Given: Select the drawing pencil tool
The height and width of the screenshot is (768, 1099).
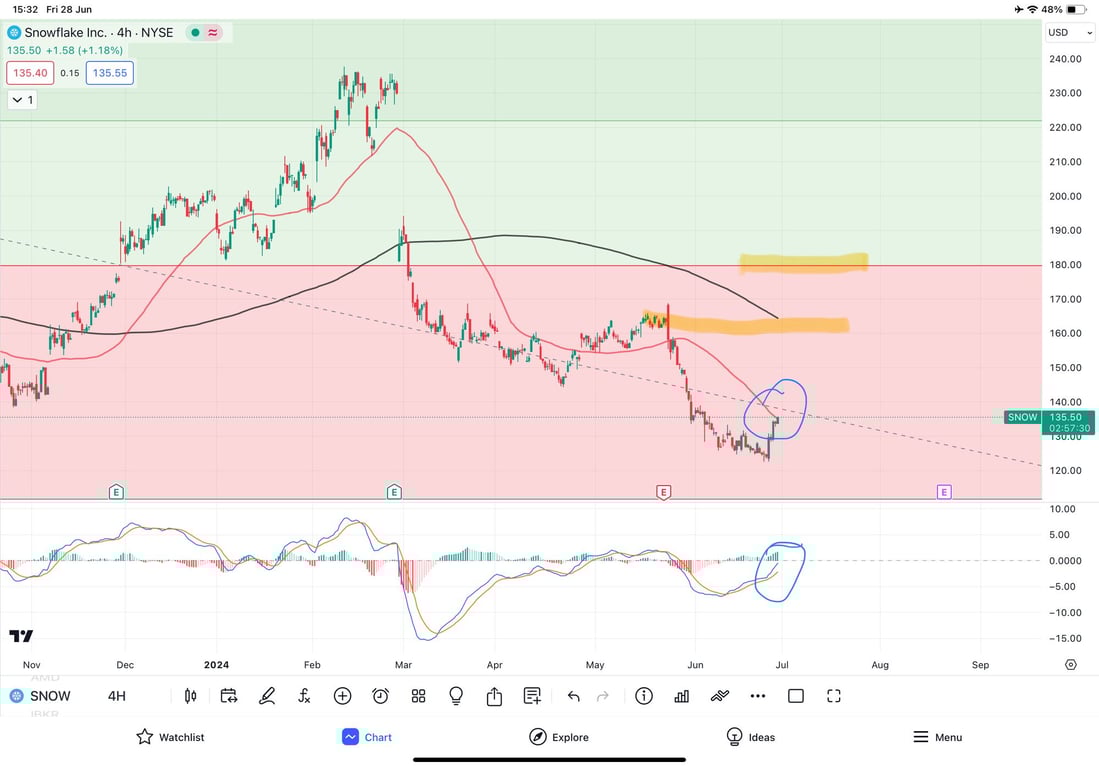Looking at the screenshot, I should click(267, 696).
